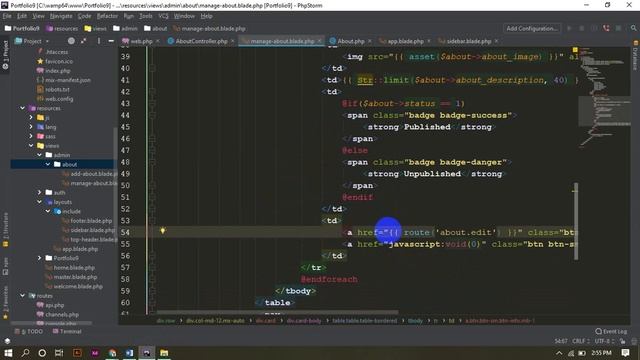Open Task View in the Windows taskbar

[59, 353]
